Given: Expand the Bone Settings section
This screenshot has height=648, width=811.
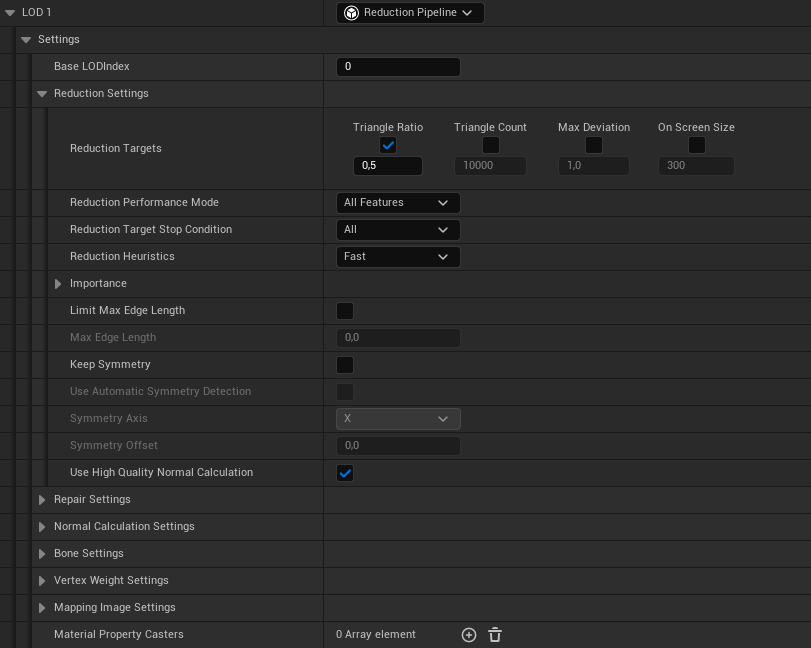Looking at the screenshot, I should [41, 553].
